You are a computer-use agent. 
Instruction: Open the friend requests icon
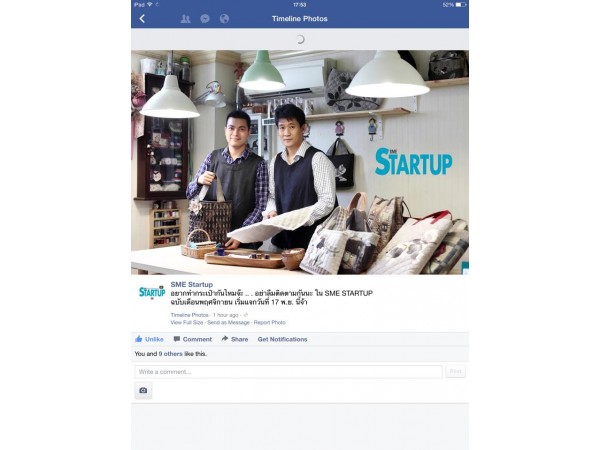(185, 19)
